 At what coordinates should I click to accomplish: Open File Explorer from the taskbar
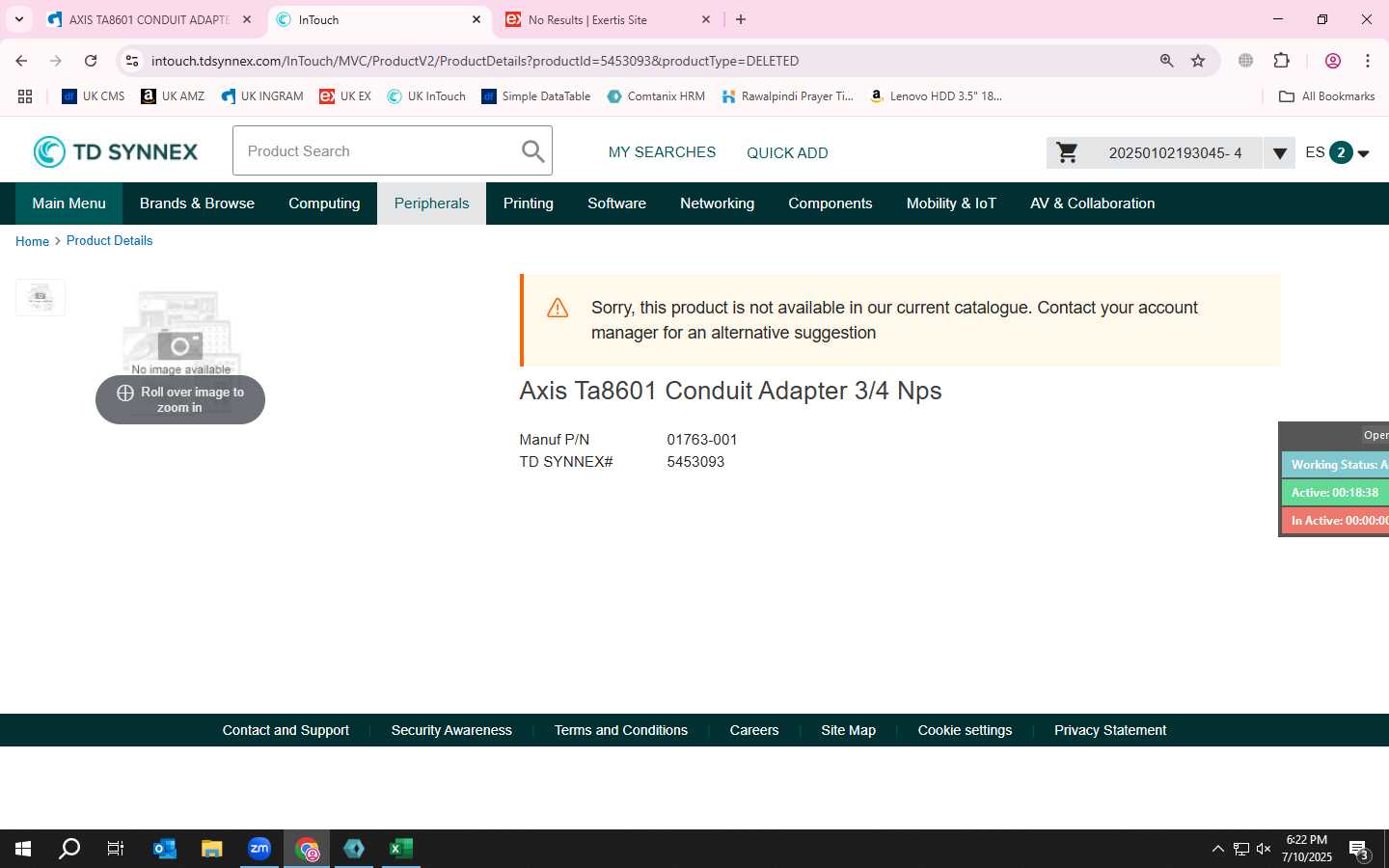[212, 849]
